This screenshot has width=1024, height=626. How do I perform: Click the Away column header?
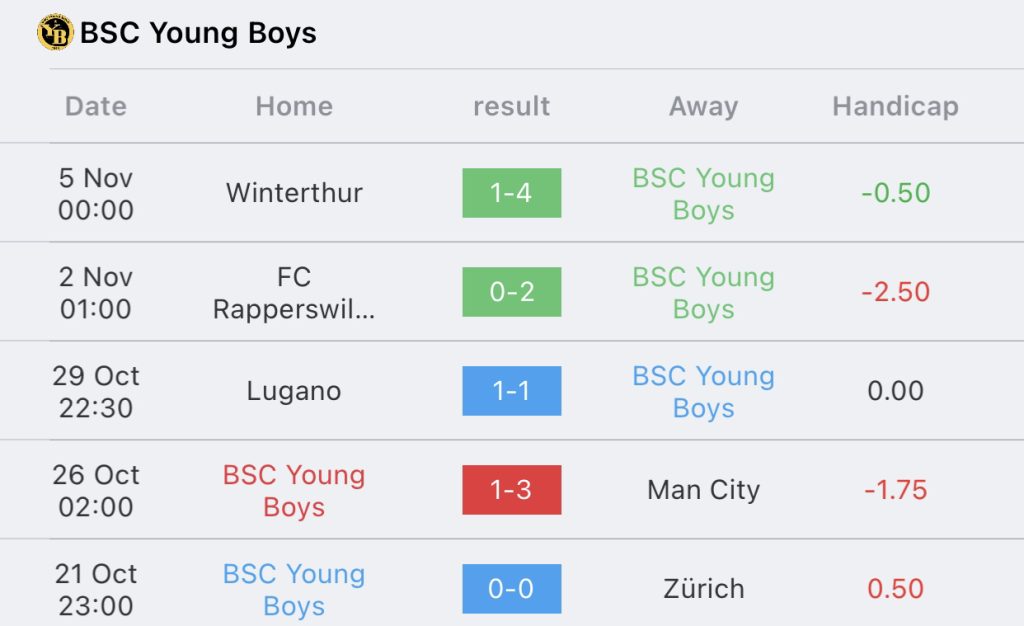click(703, 106)
